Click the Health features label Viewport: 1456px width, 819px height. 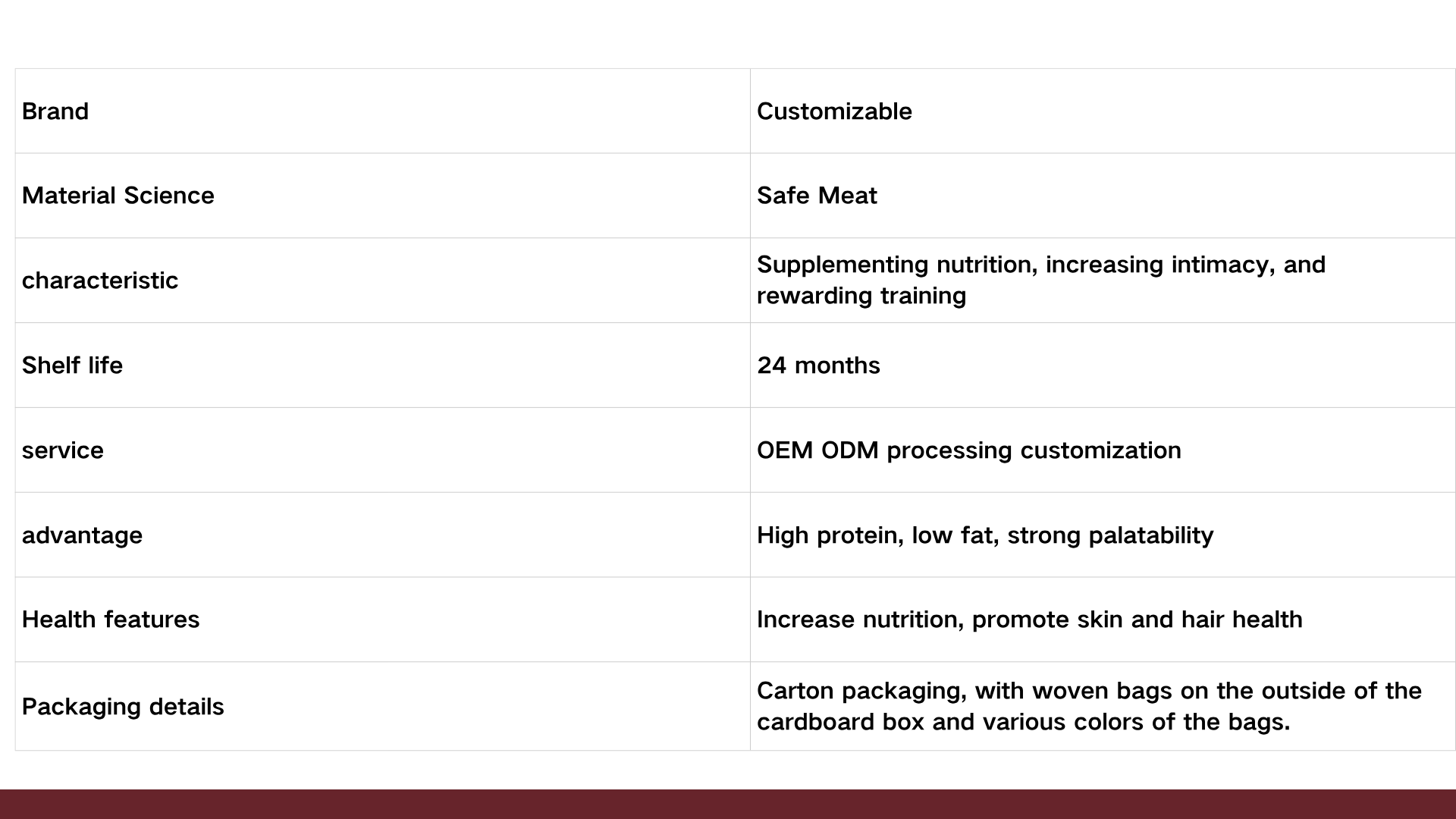(111, 620)
